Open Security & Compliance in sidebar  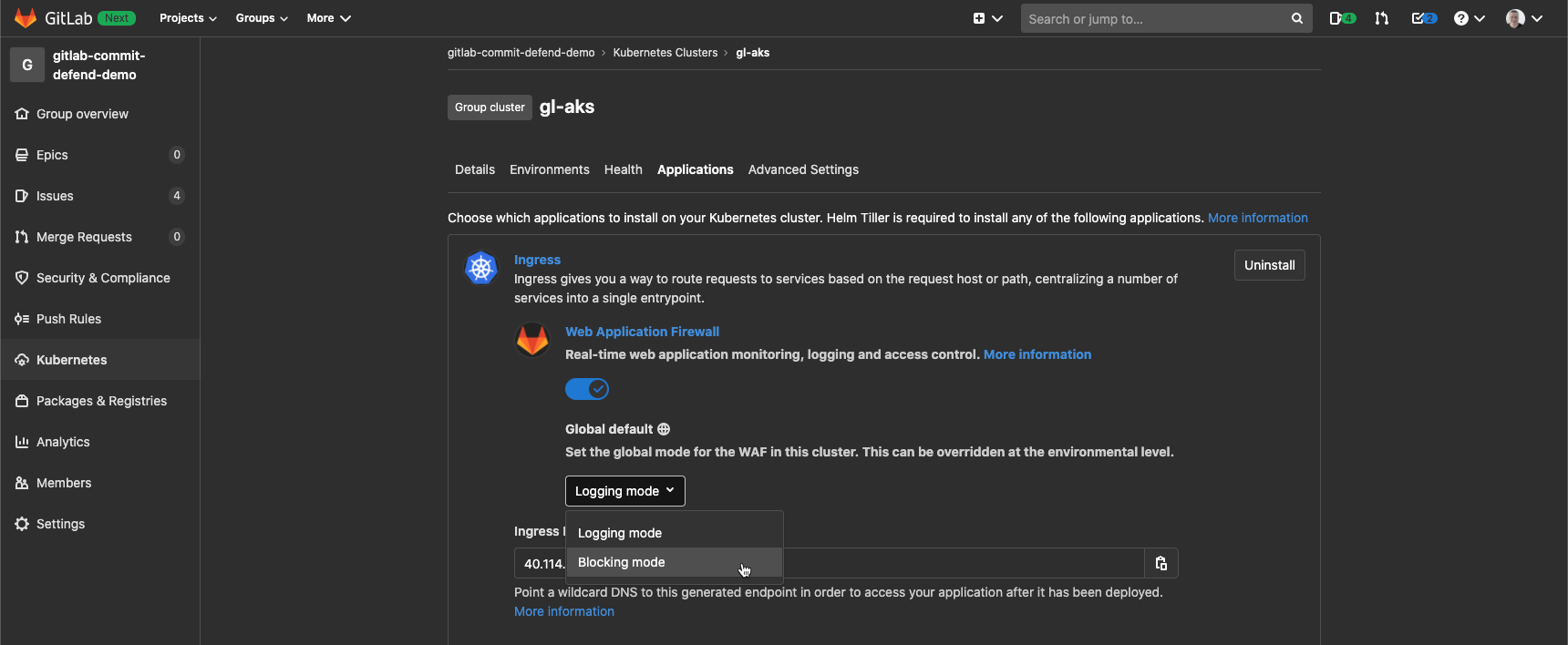[103, 278]
